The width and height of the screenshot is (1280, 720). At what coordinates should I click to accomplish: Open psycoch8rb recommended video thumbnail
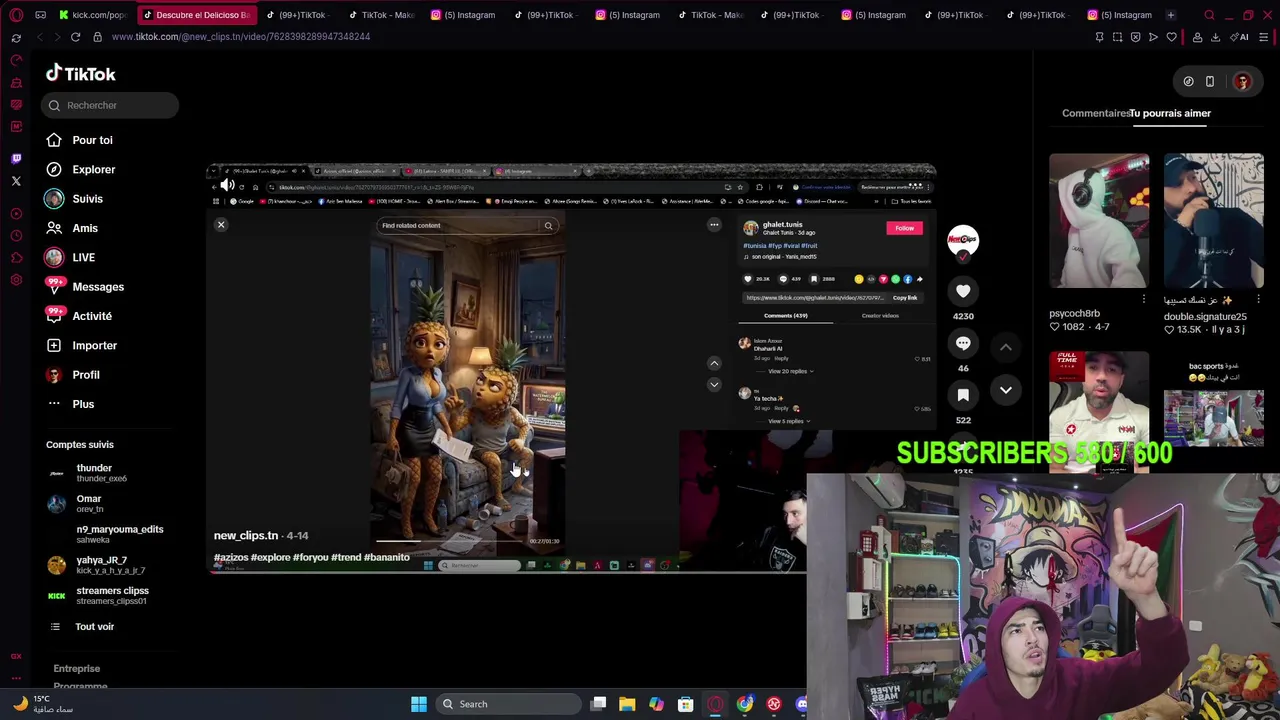[1099, 221]
